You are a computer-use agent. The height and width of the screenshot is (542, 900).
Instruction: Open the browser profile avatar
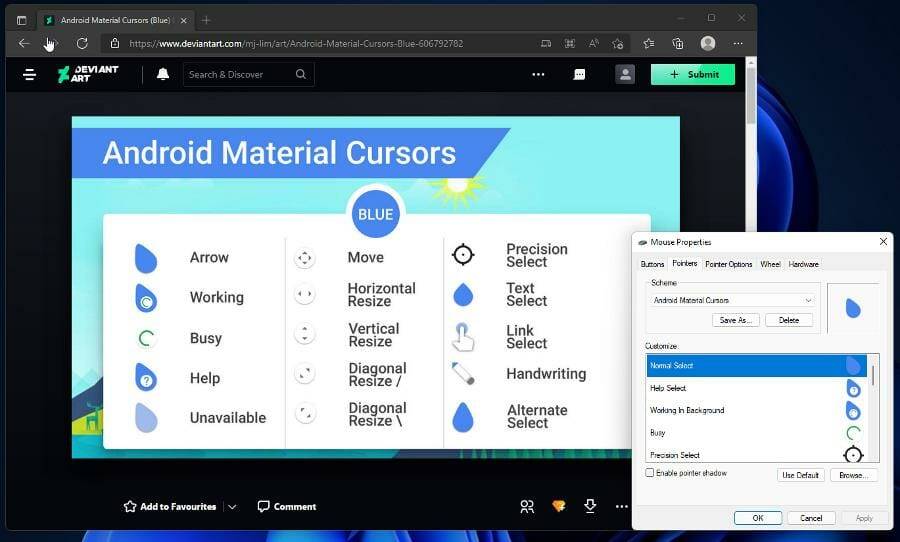[x=708, y=43]
